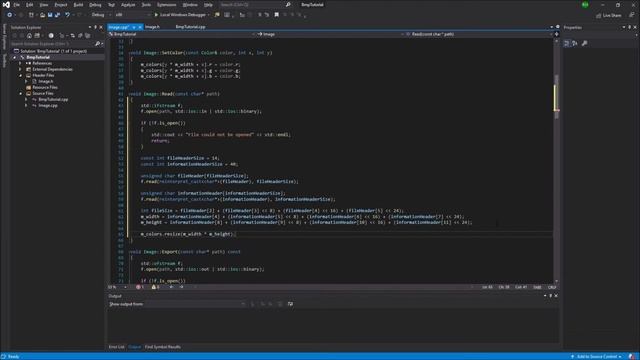Click the user account avatar icon
This screenshot has width=640, height=360.
[585, 5]
